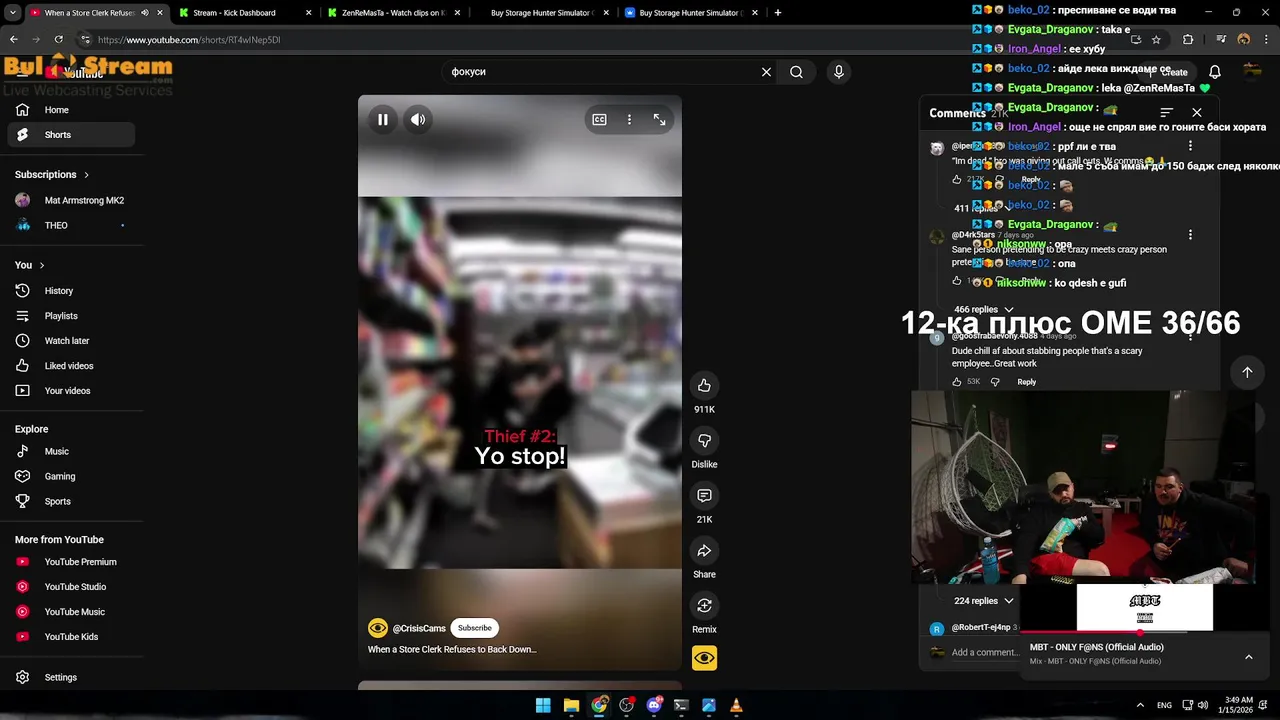Open options menu for @D4rk5tars comment
This screenshot has width=1280, height=720.
(1190, 235)
